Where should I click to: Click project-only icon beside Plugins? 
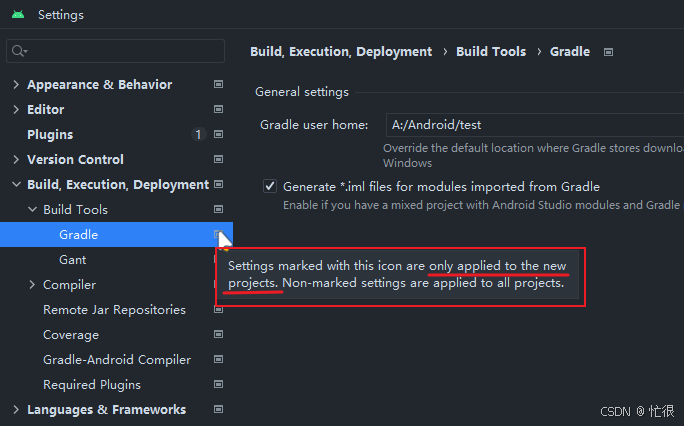point(219,134)
